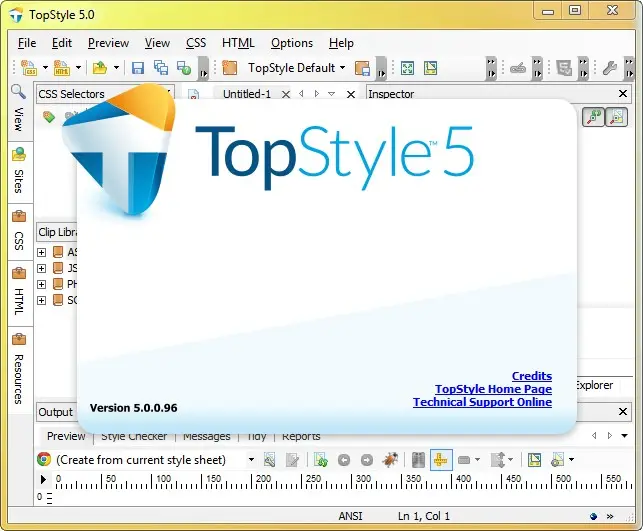Open the dropdown arrow beside Open folder
643x531 pixels.
coord(116,68)
